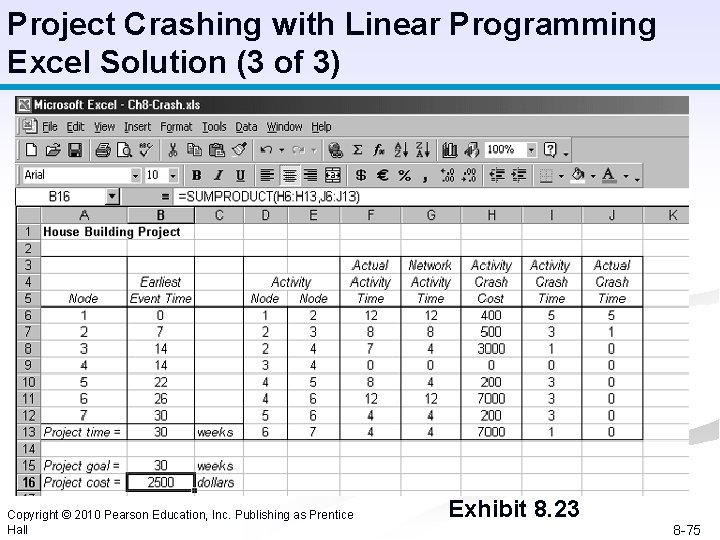Open the Arial font name dropdown

click(135, 175)
